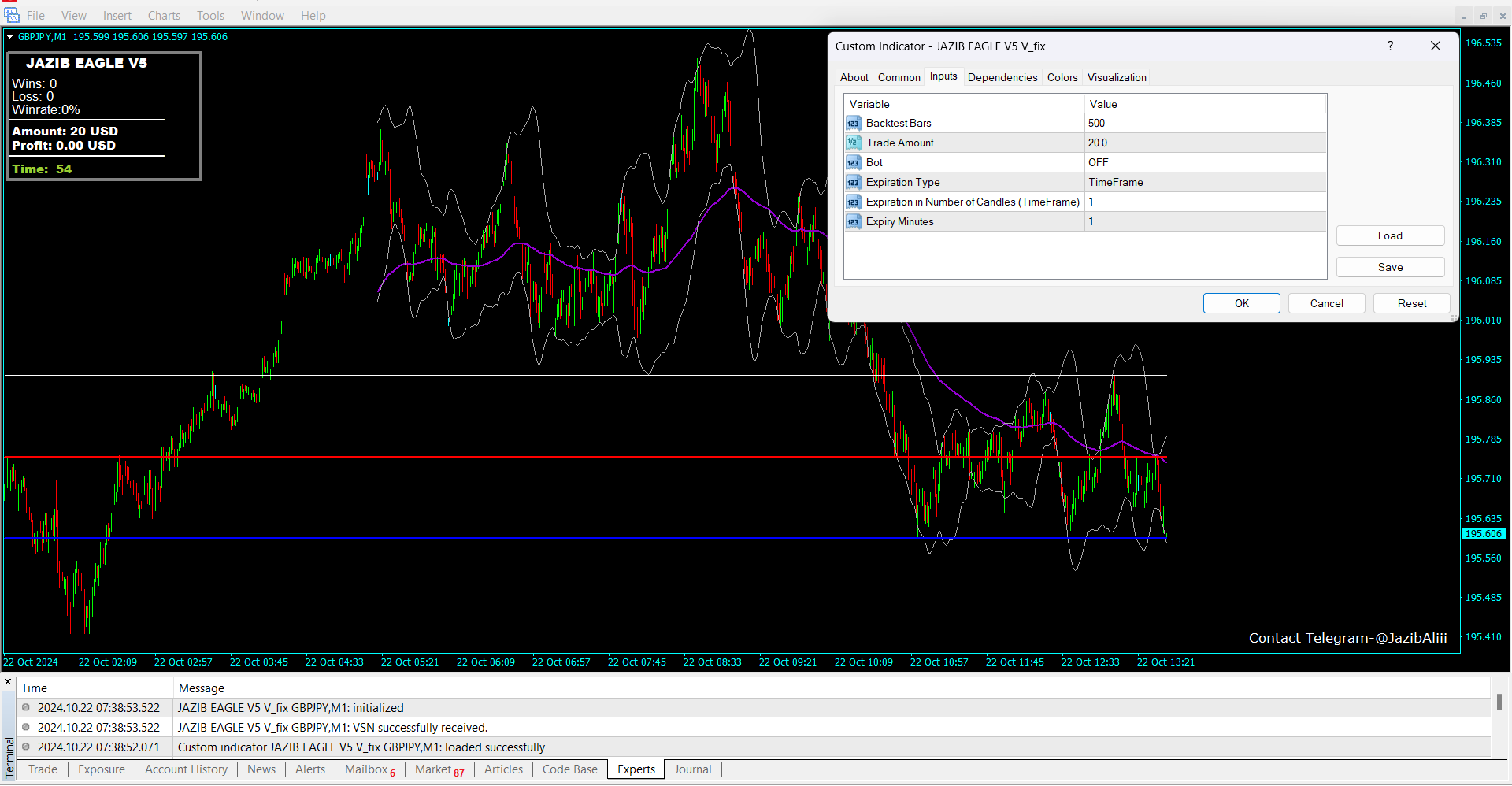Open the Charts menu
Viewport: 1512px width, 786px height.
coord(164,16)
